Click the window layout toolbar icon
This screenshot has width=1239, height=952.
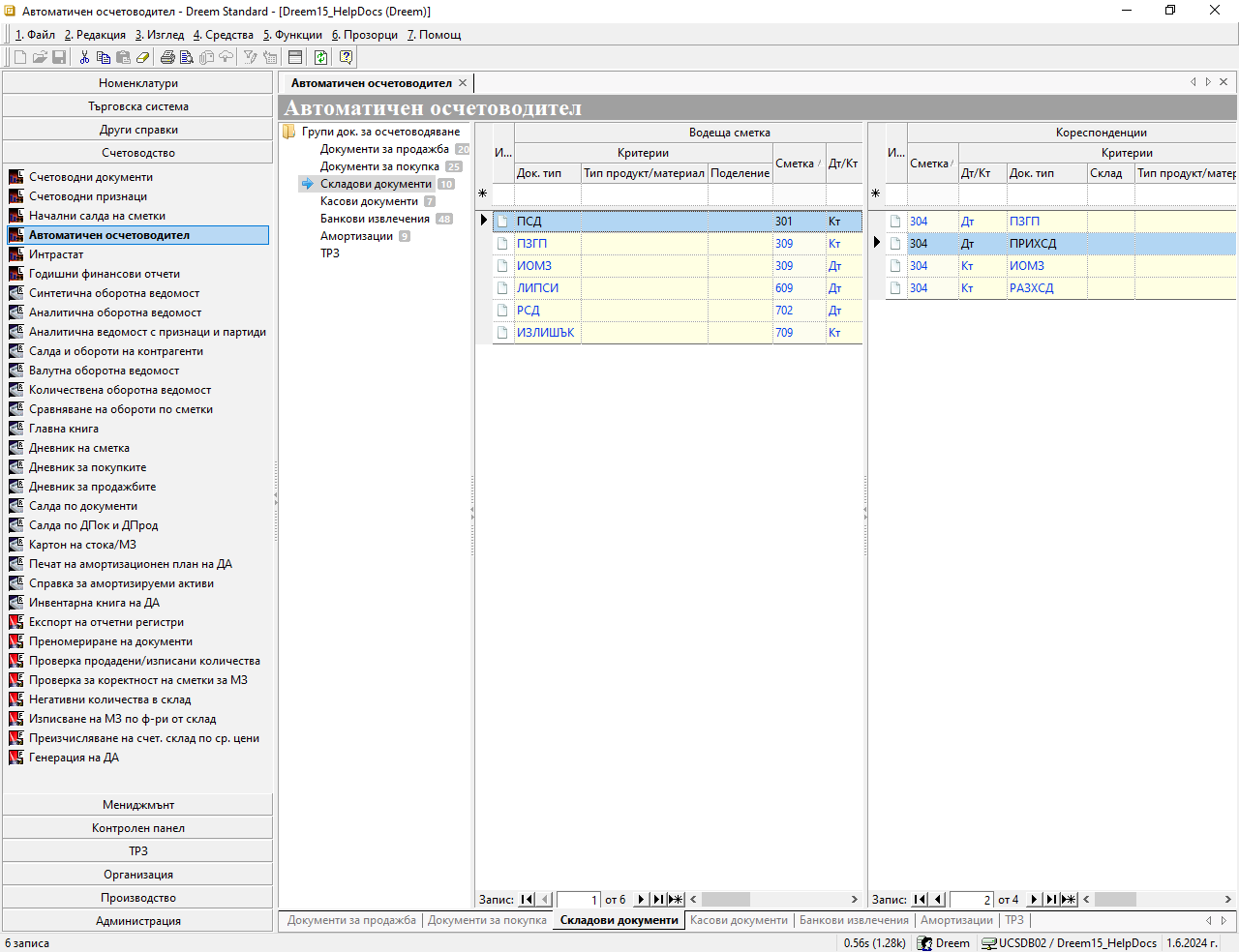click(295, 57)
